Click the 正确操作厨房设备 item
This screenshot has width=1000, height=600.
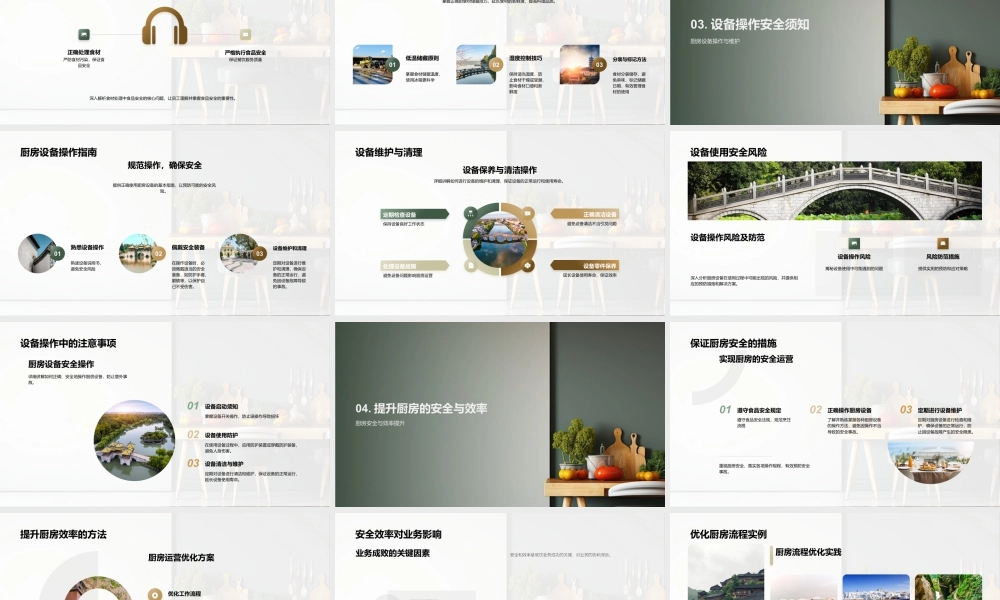pos(849,410)
